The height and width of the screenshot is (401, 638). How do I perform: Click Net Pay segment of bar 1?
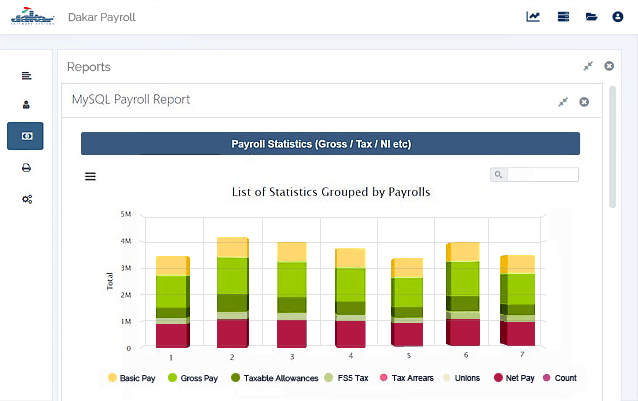pyautogui.click(x=171, y=336)
